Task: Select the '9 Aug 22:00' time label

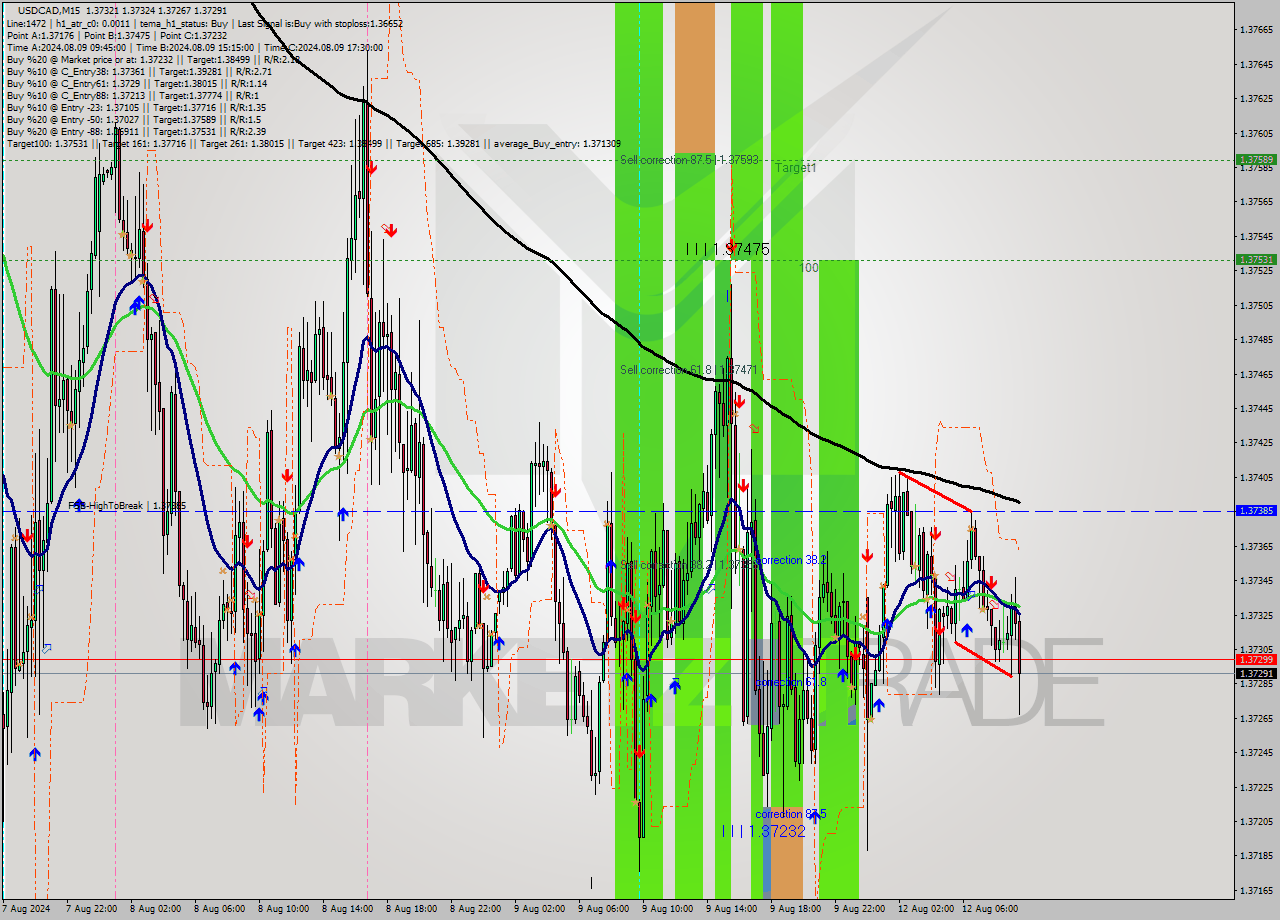Action: (x=861, y=908)
